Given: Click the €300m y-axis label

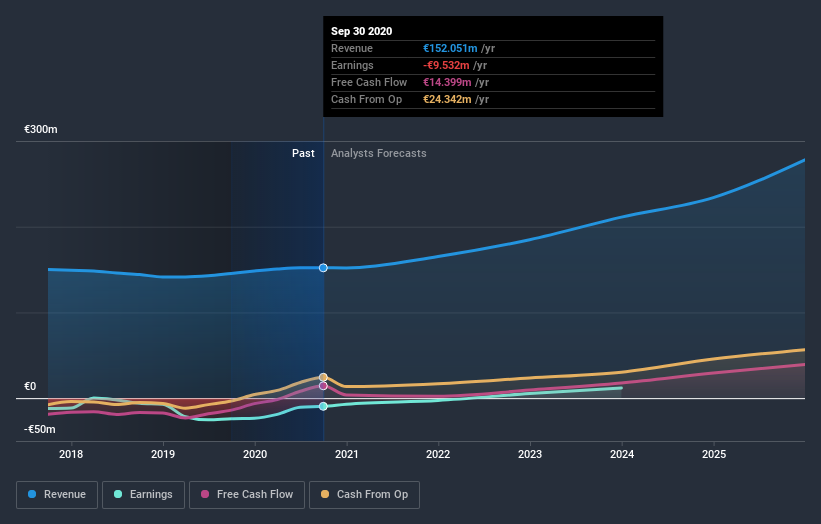Looking at the screenshot, I should pyautogui.click(x=41, y=129).
